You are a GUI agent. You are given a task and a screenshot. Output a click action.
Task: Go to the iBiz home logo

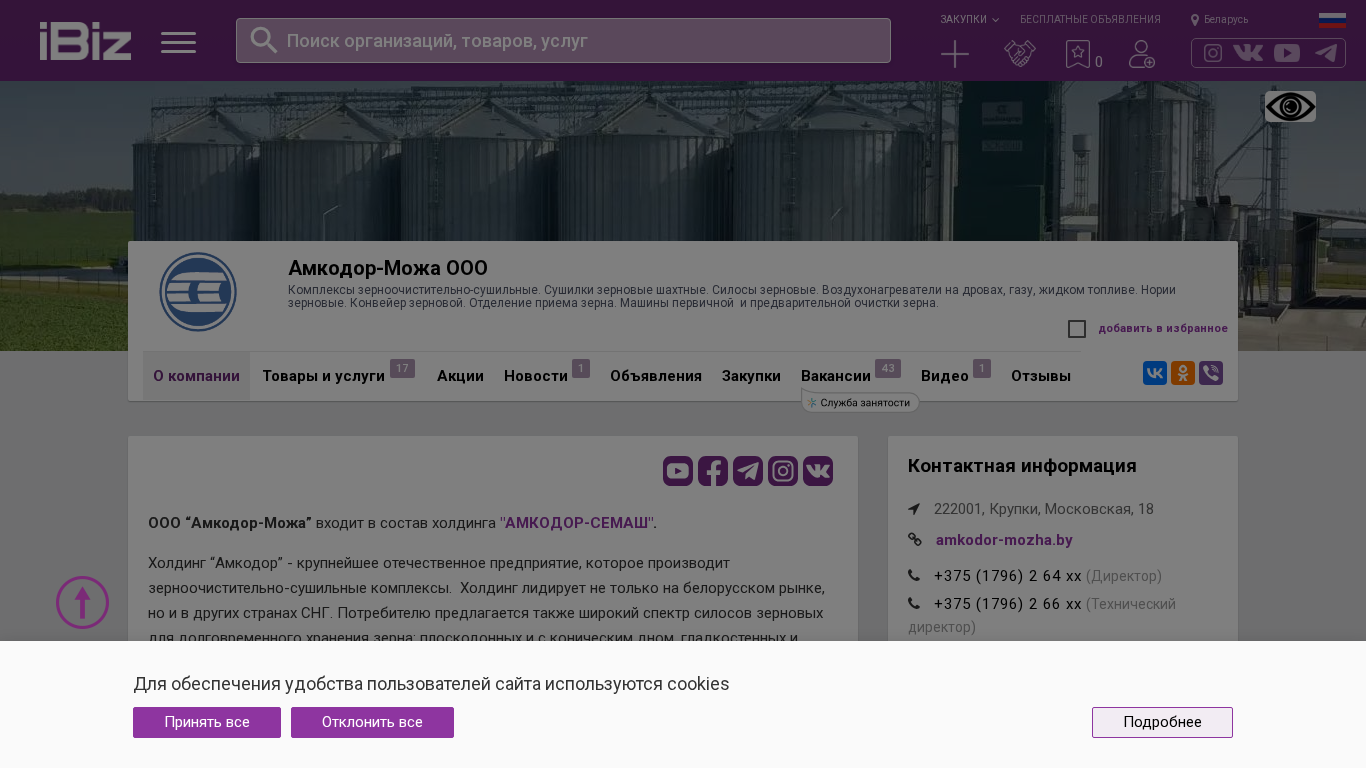(85, 41)
